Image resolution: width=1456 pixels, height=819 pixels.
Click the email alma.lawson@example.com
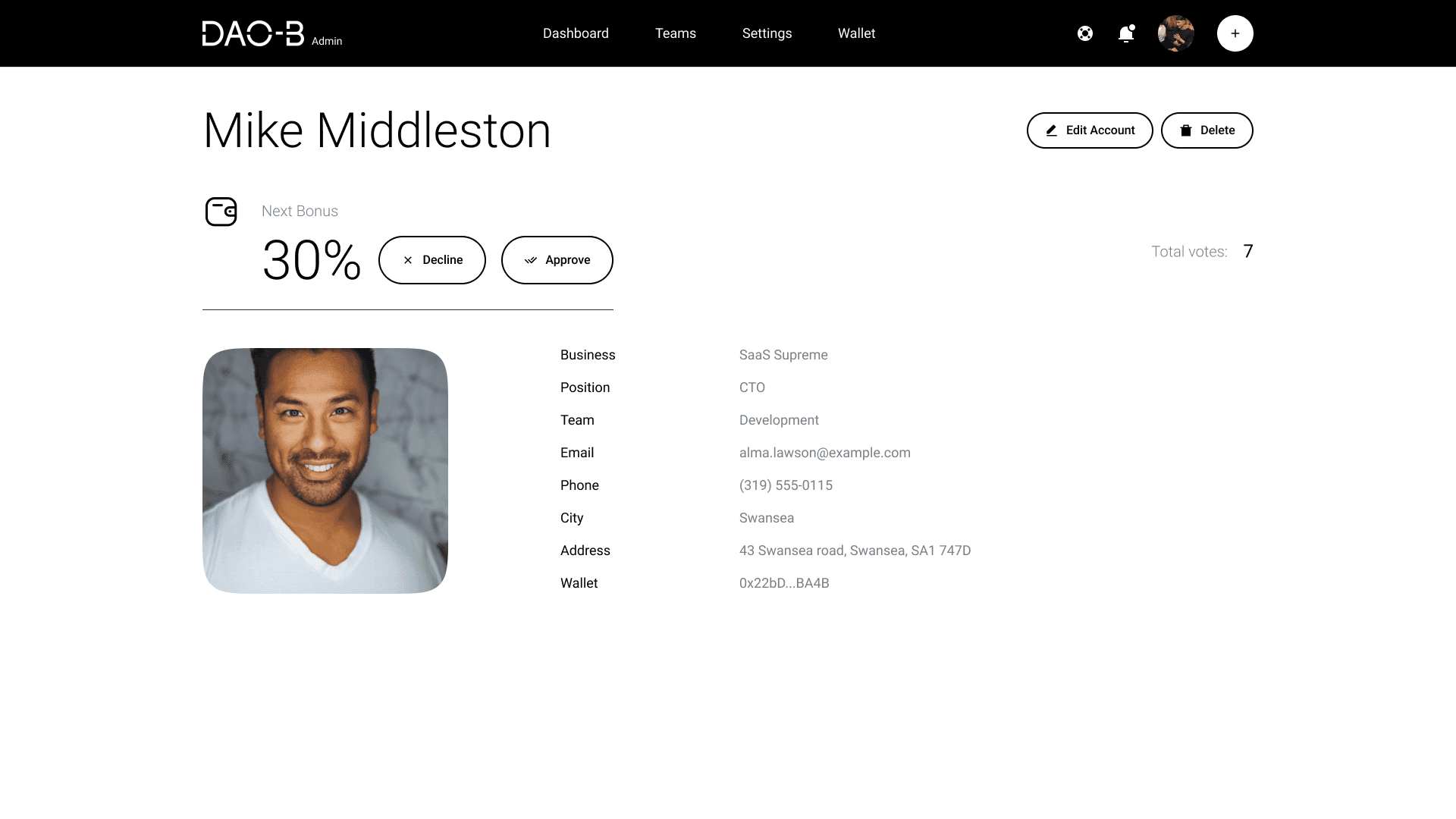(x=825, y=453)
